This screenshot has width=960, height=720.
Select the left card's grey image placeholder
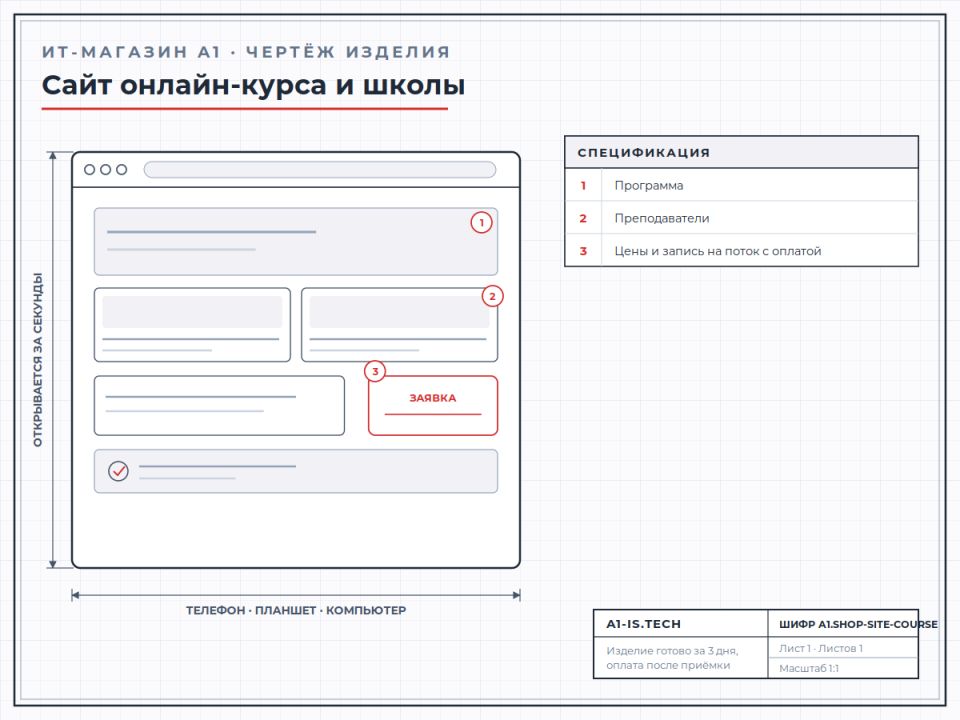tap(192, 312)
